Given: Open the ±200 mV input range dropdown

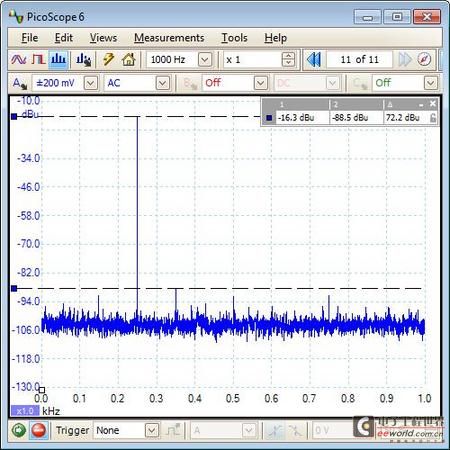Looking at the screenshot, I should point(91,83).
